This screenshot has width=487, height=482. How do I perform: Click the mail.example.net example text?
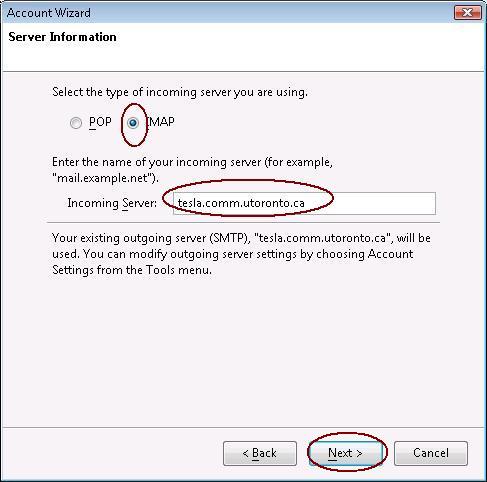click(103, 178)
